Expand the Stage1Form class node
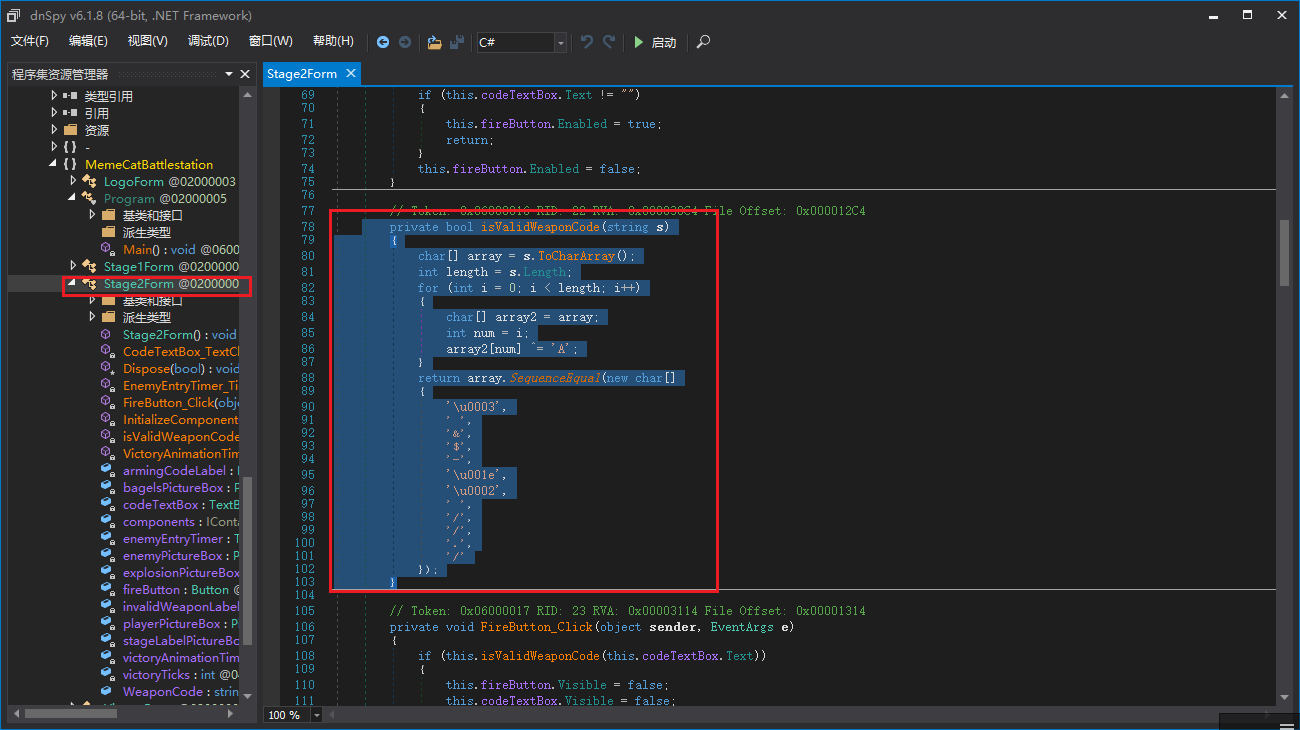 pos(73,266)
